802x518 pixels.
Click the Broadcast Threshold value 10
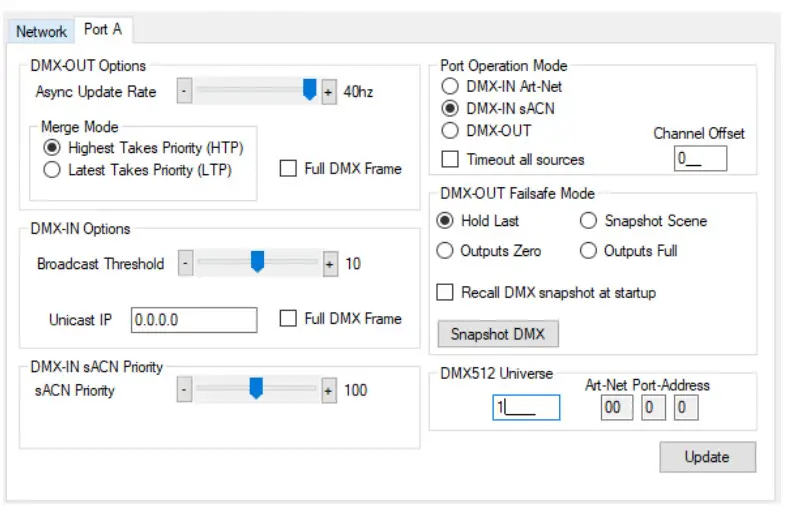[x=353, y=264]
